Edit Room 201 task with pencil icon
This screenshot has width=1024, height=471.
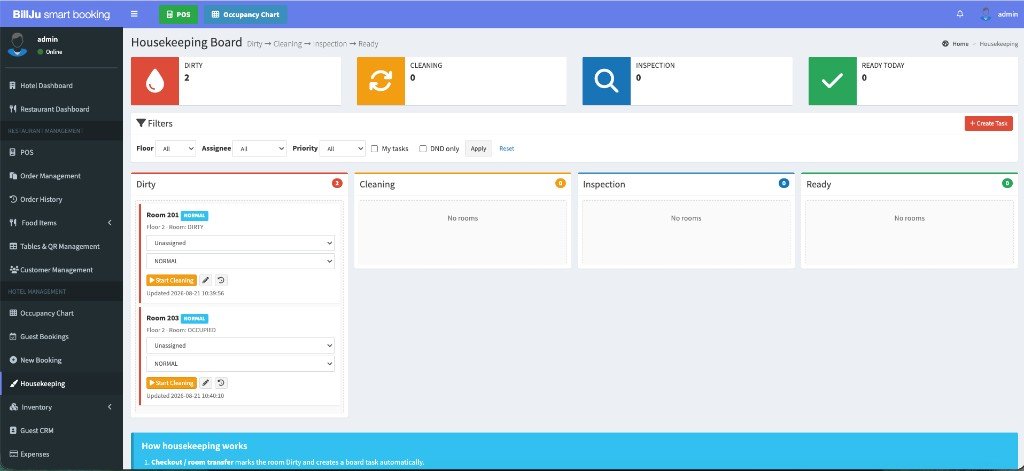(x=206, y=280)
